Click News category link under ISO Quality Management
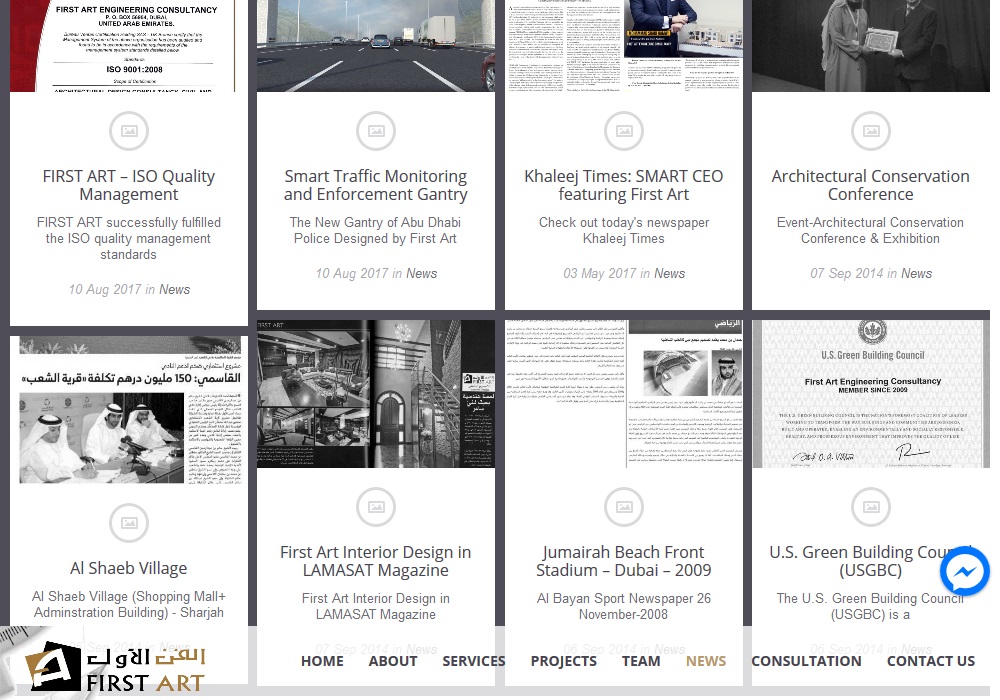Viewport: 1000px width, 700px height. coord(174,289)
